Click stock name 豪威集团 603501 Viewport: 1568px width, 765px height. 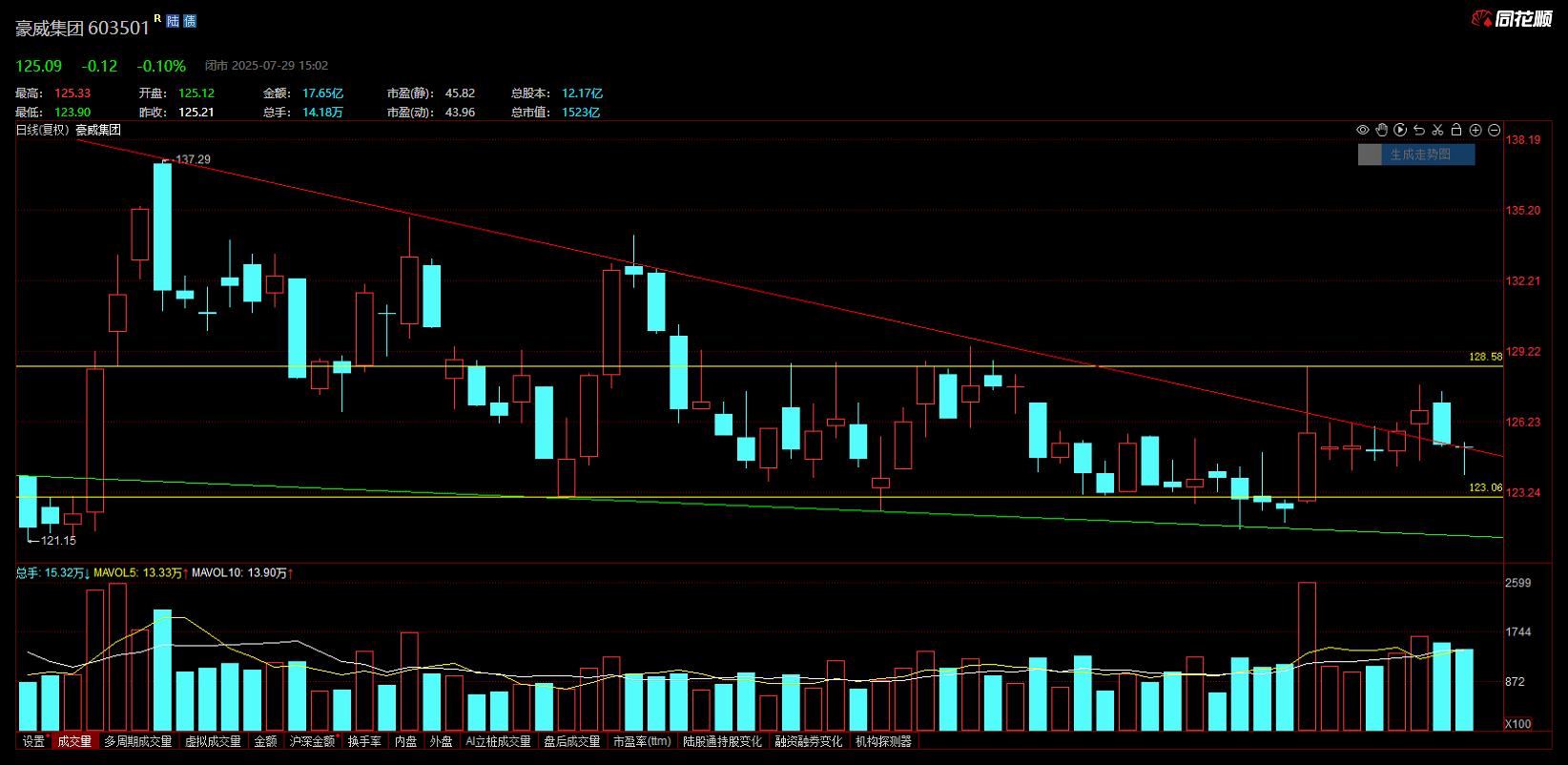pos(82,28)
